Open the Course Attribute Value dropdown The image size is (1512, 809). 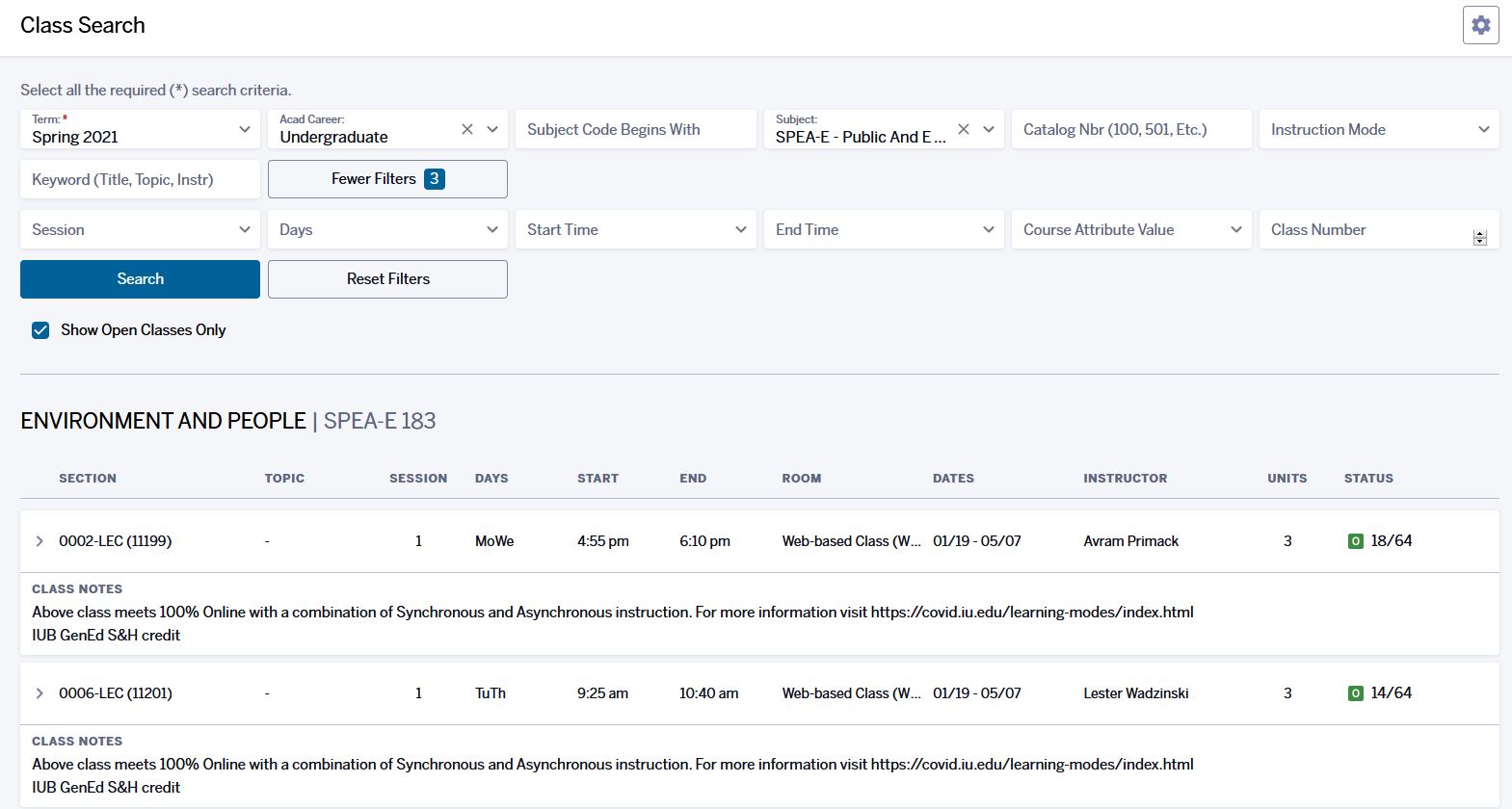click(x=1131, y=229)
